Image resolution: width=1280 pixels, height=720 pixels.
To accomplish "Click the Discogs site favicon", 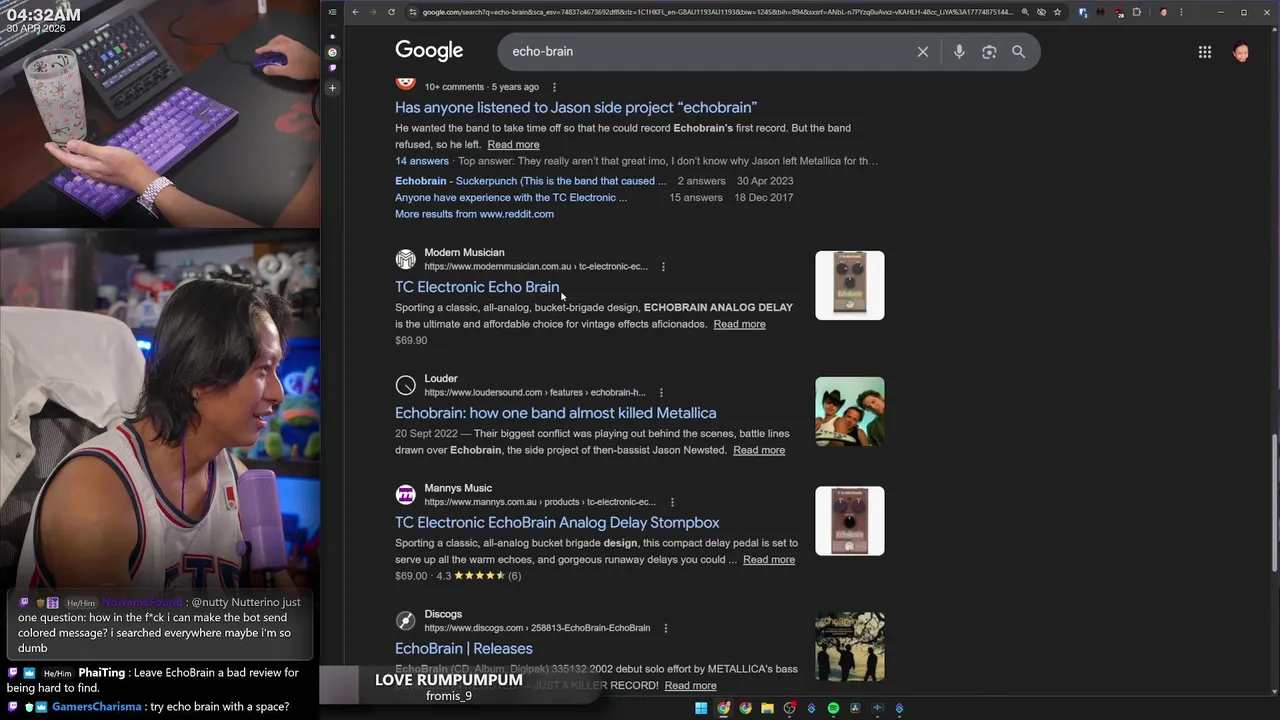I will [405, 621].
